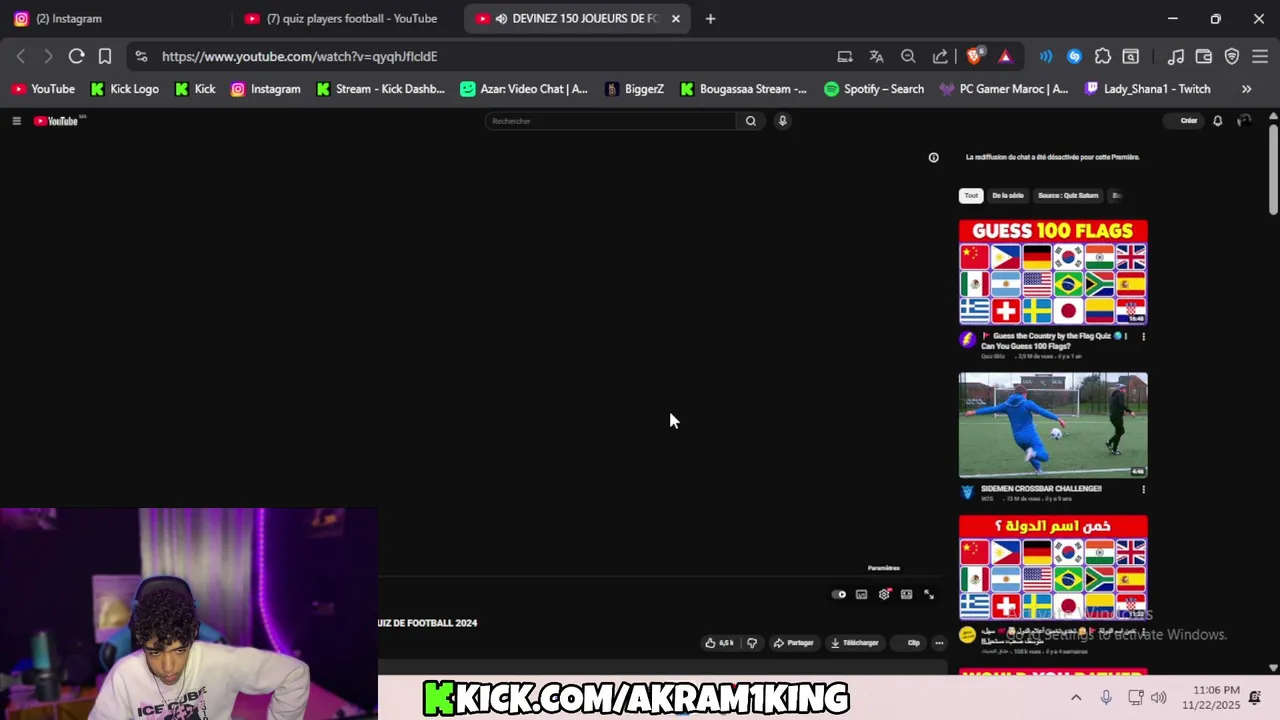Open Guess the Country by the Flag title
1280x720 pixels.
tap(1054, 341)
